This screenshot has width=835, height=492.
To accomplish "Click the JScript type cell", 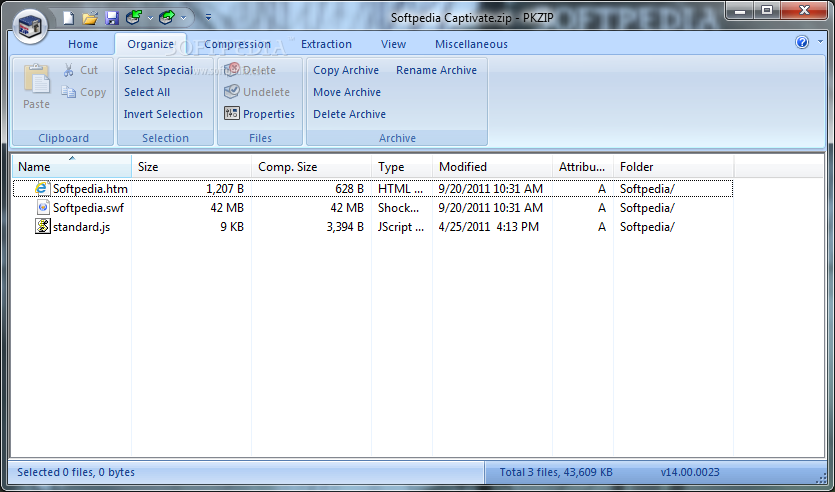I will point(402,227).
